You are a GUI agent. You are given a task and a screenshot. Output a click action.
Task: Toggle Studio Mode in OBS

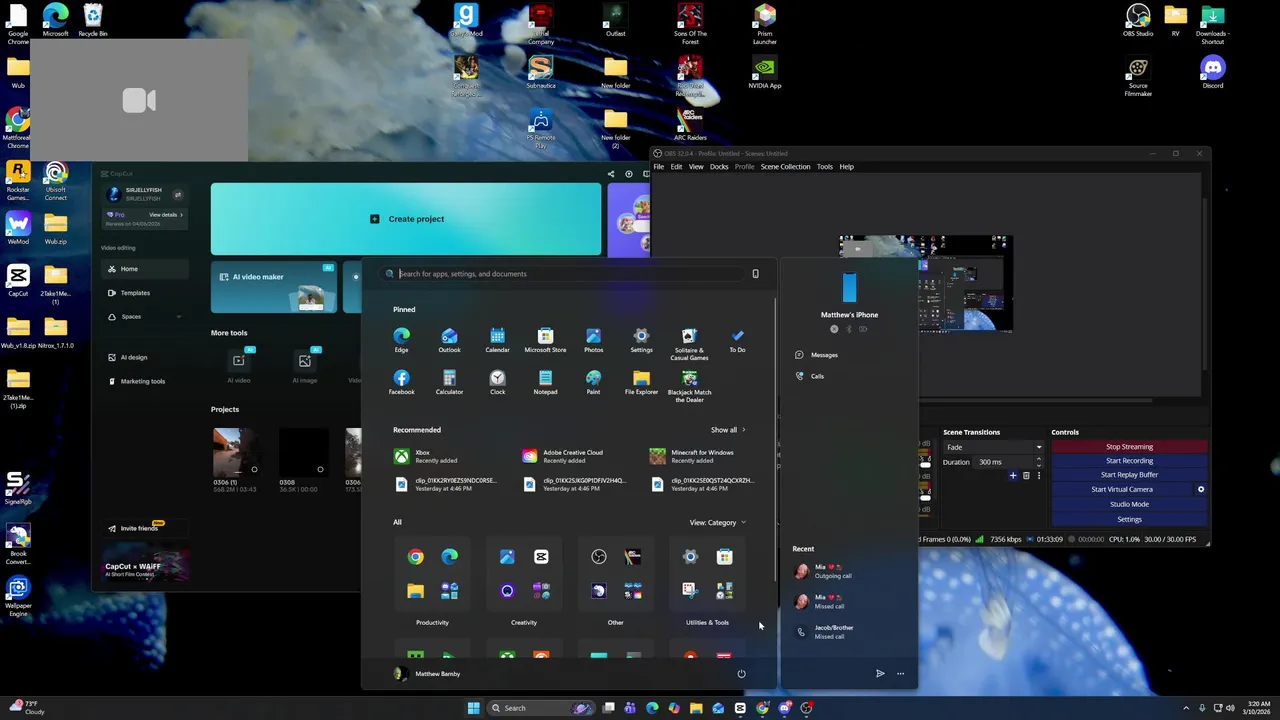[x=1129, y=504]
